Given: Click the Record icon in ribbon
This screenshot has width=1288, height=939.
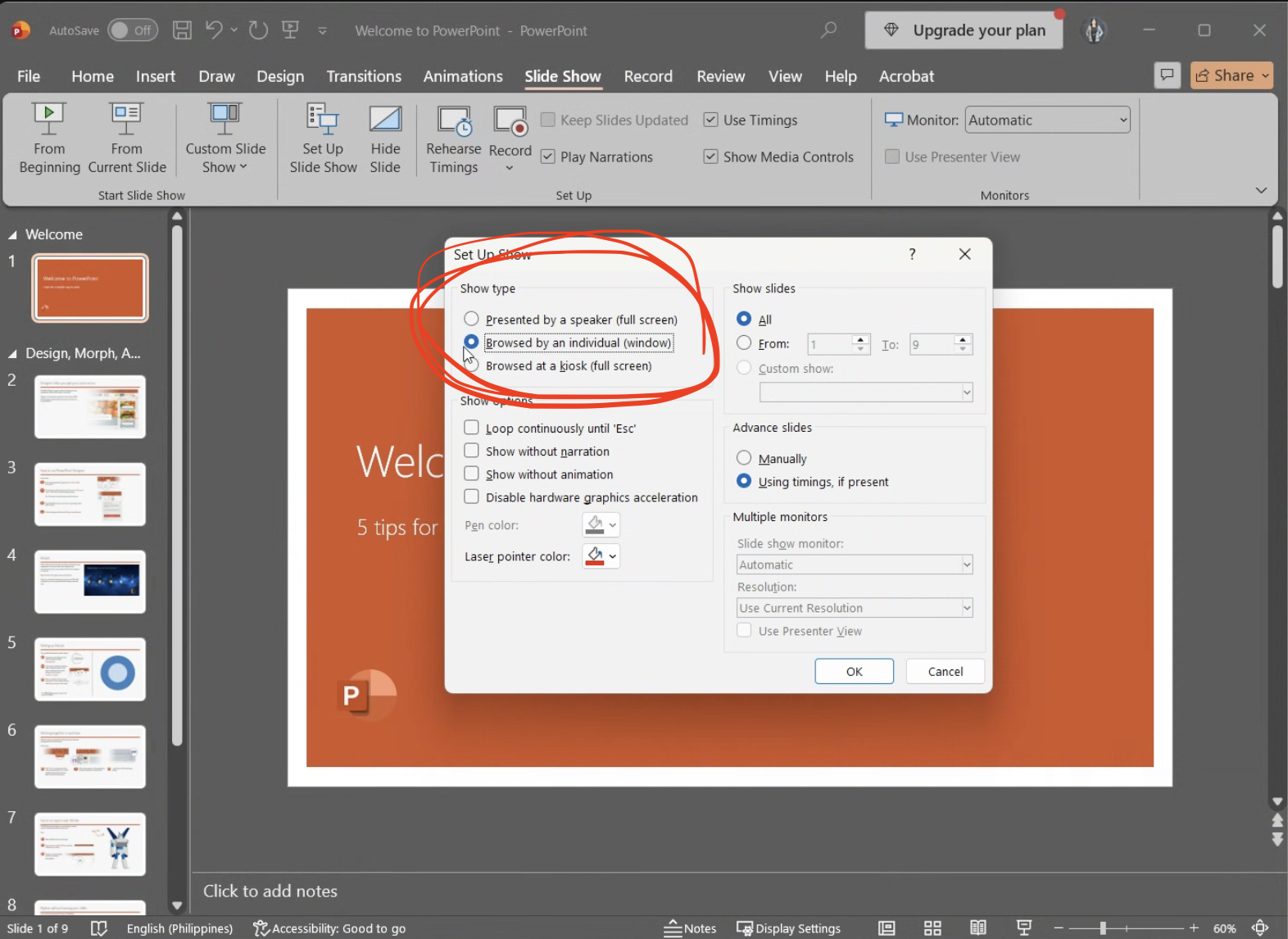Looking at the screenshot, I should pos(510,120).
